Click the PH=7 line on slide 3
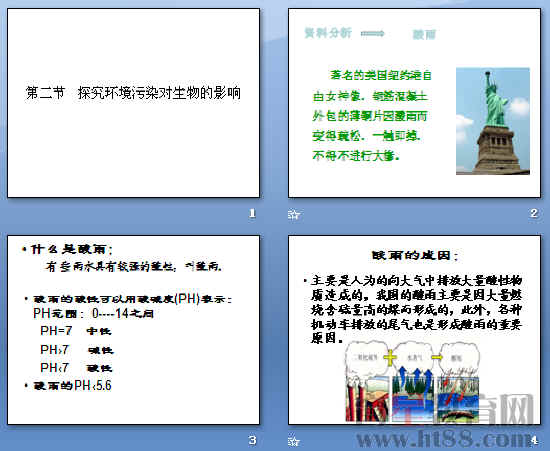Viewport: 550px width, 451px height. pyautogui.click(x=76, y=331)
